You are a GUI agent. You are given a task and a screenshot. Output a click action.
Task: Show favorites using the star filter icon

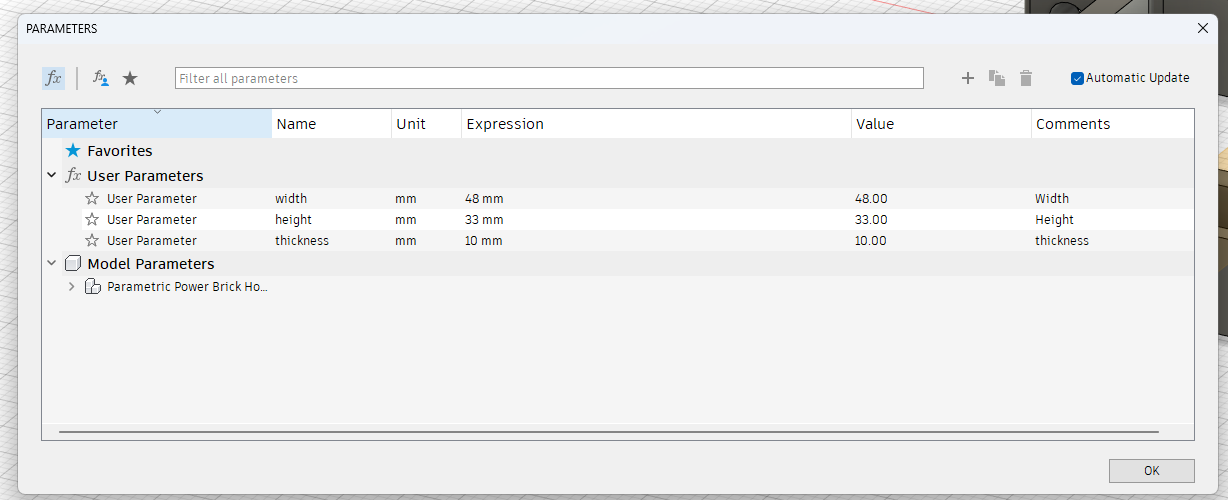pyautogui.click(x=130, y=78)
